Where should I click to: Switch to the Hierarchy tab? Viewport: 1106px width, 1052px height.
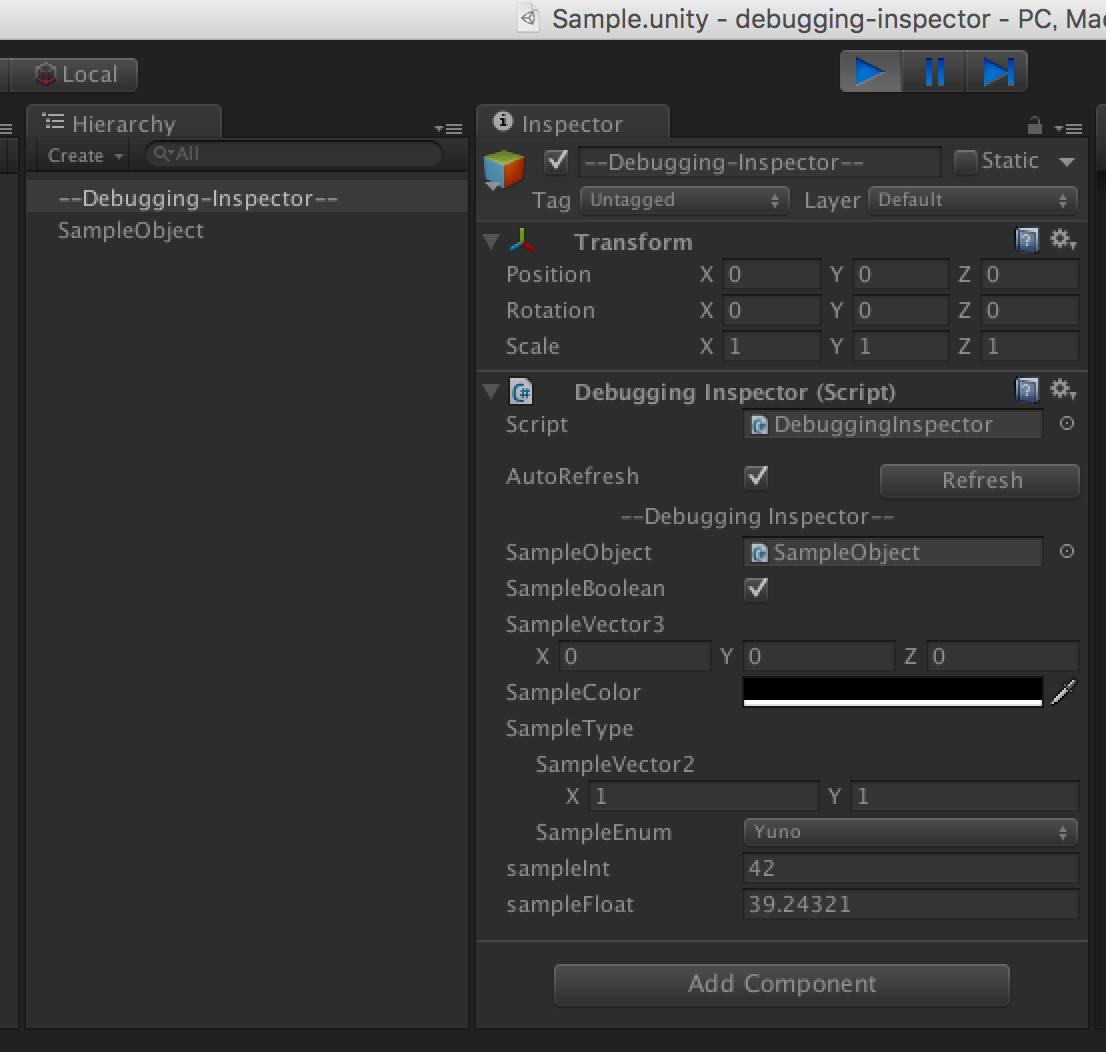point(122,124)
